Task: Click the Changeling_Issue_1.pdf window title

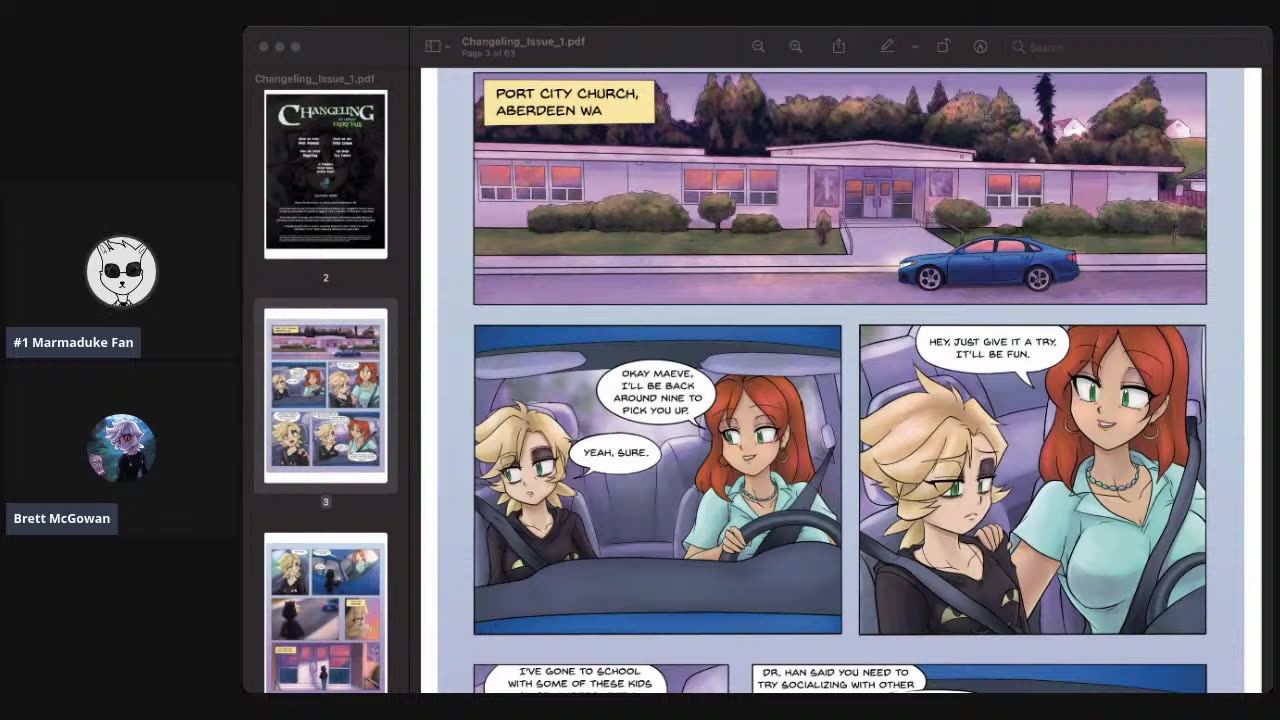Action: click(523, 41)
